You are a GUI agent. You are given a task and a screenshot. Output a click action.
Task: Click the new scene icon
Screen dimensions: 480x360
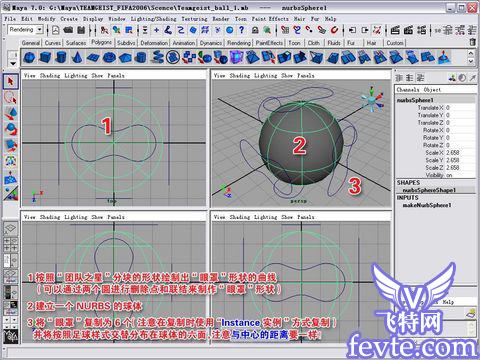[55, 30]
